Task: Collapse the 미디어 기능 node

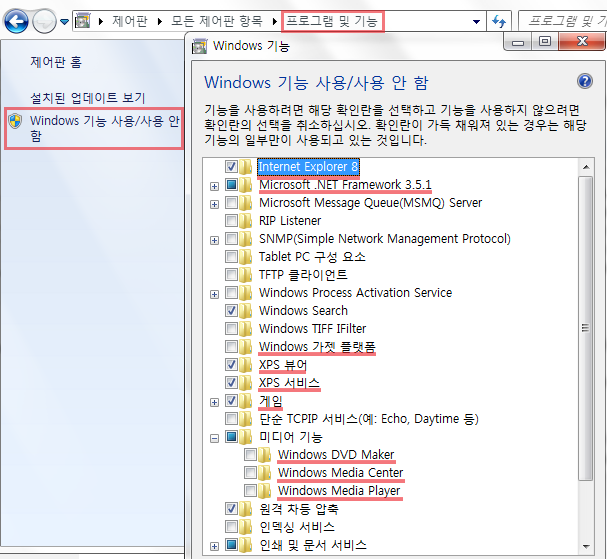Action: tap(214, 439)
